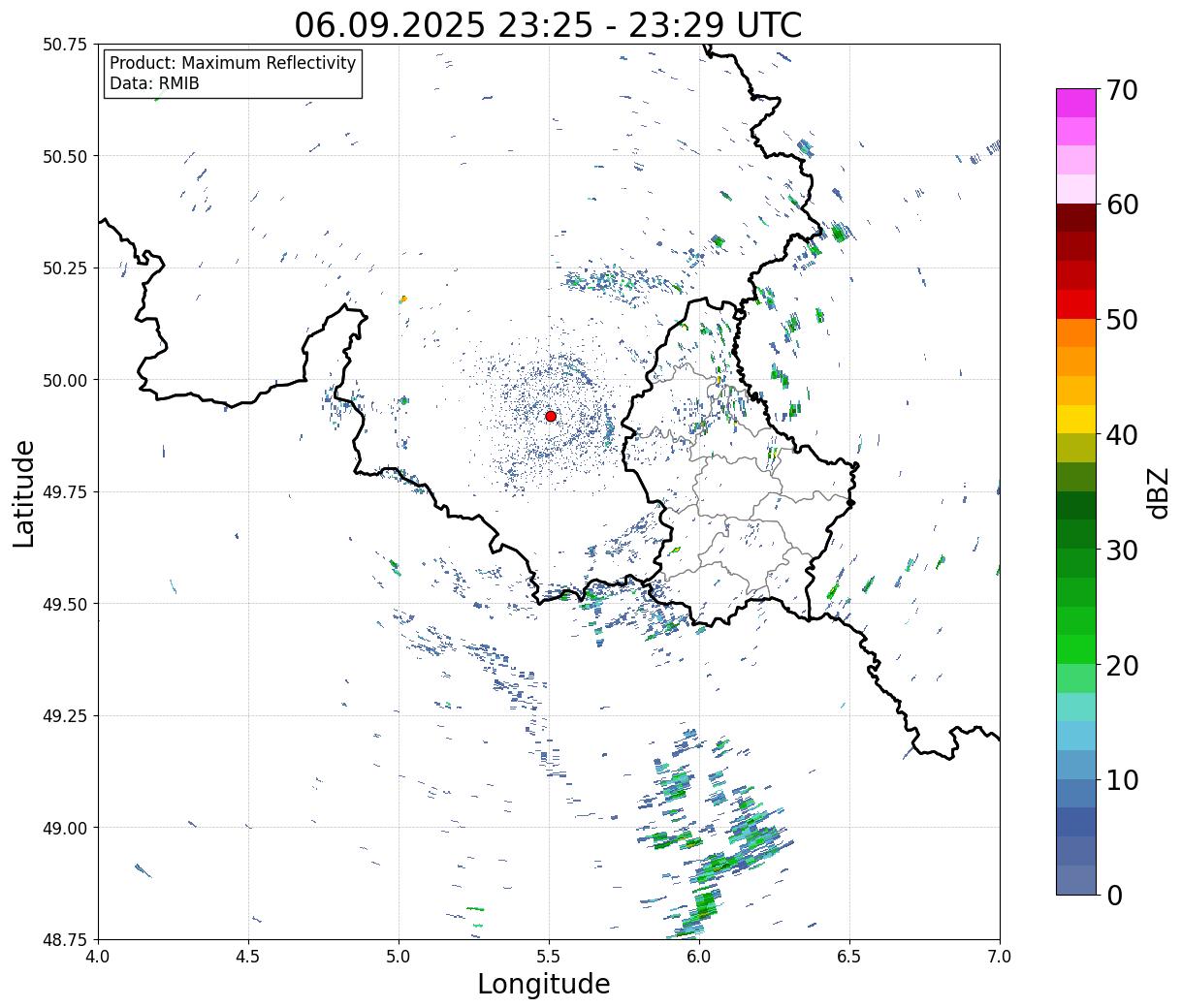
Task: Select the 'Product: Maximum Reflectivity' text
Action: 233,63
